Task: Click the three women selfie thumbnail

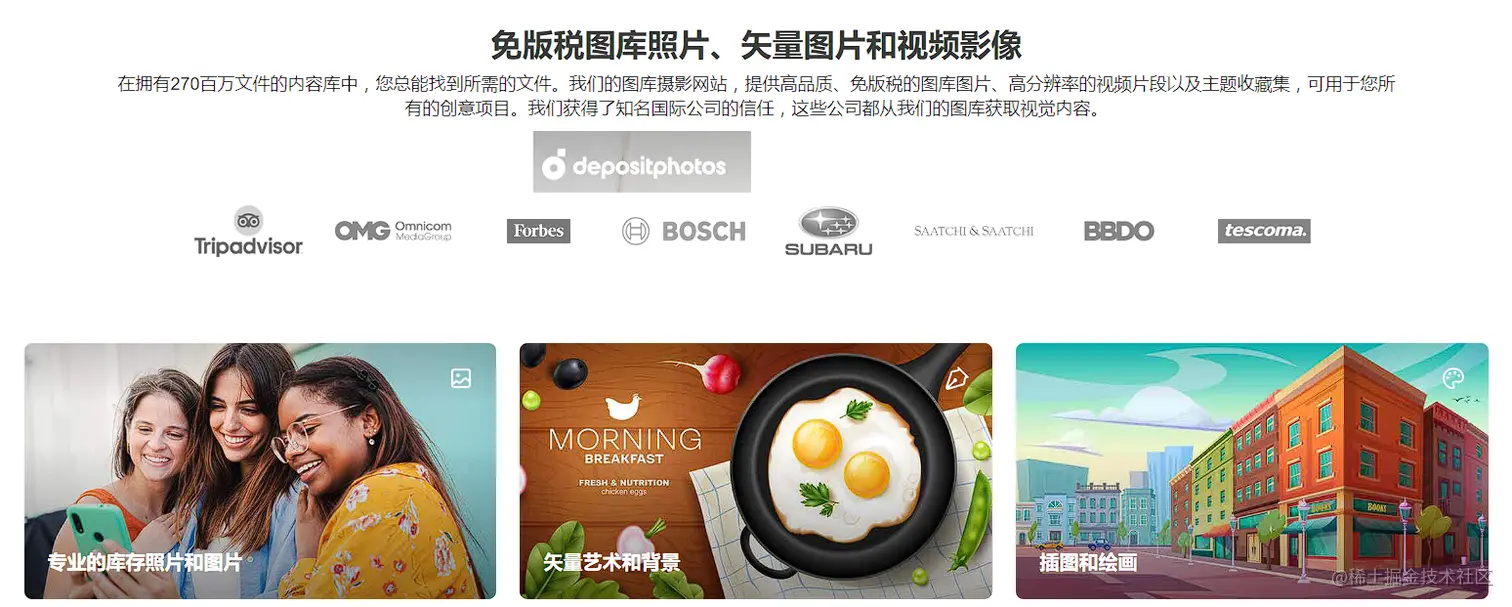Action: click(x=260, y=471)
